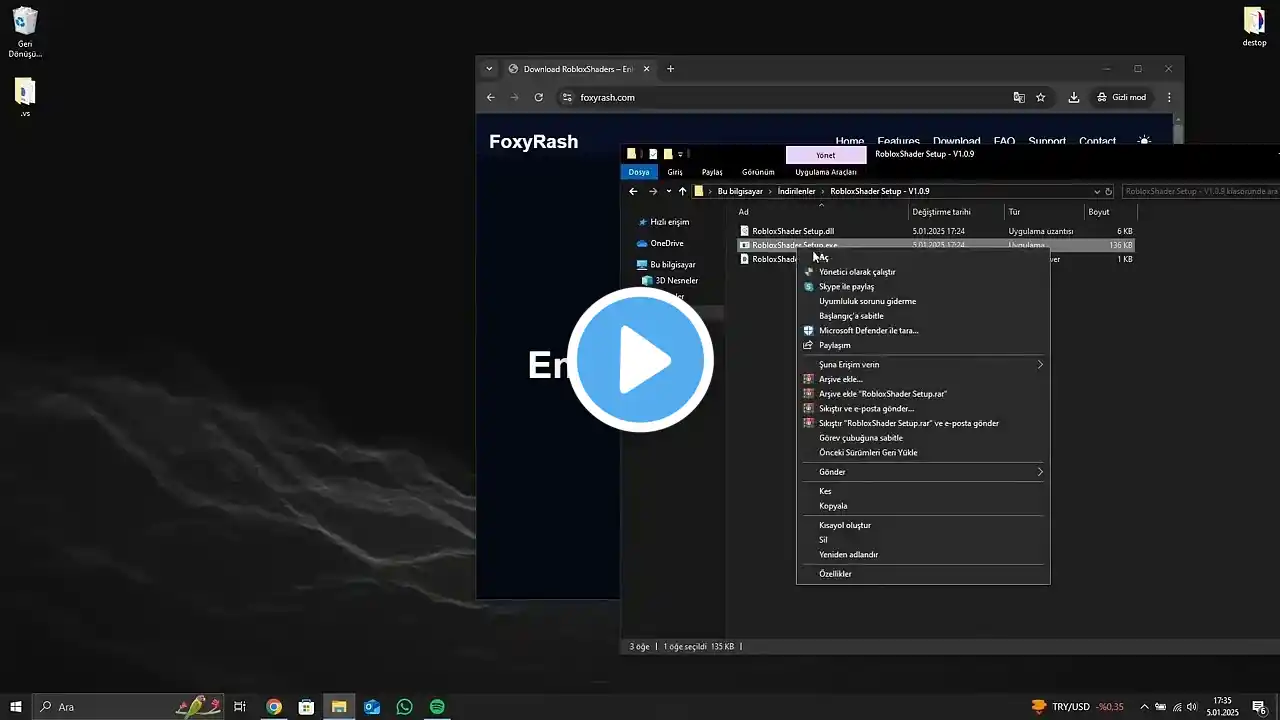This screenshot has width=1280, height=720.
Task: Click the translate page icon in Chrome
Action: tap(1019, 97)
